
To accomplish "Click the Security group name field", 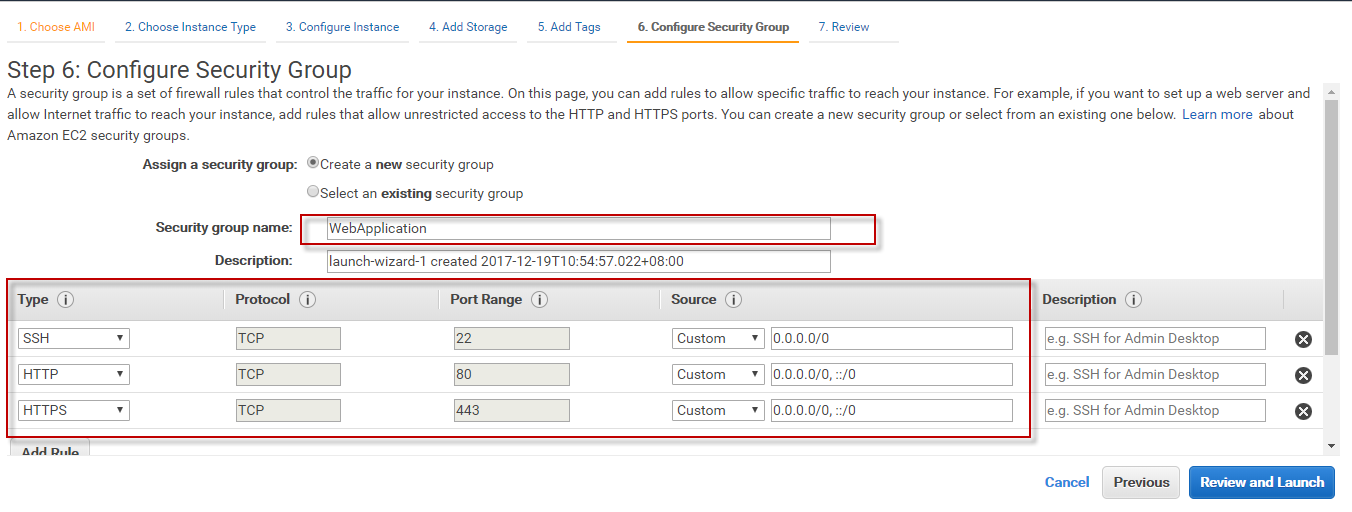I will click(579, 228).
